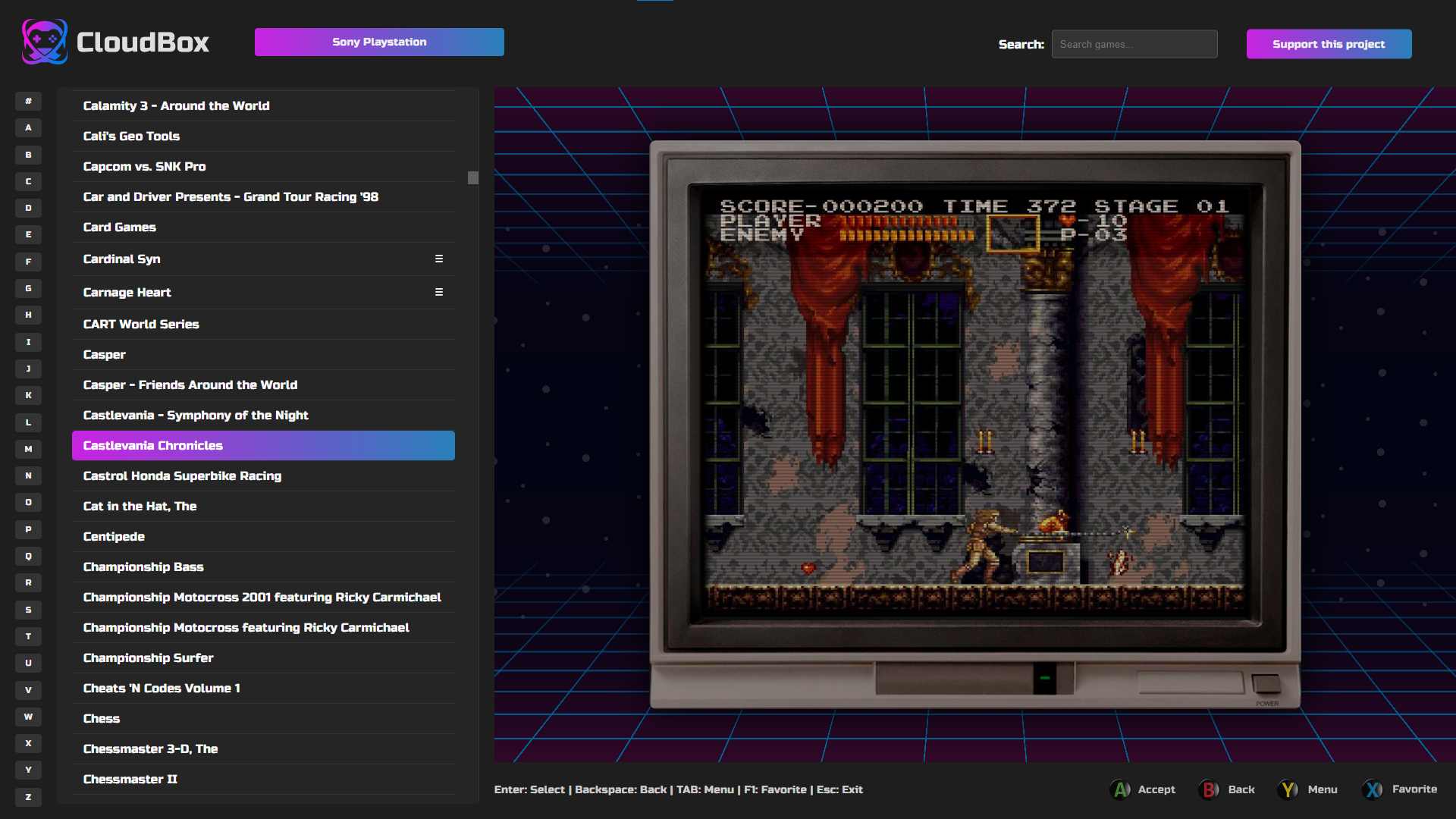Viewport: 1456px width, 819px height.
Task: Select Chess from the list
Action: [263, 718]
